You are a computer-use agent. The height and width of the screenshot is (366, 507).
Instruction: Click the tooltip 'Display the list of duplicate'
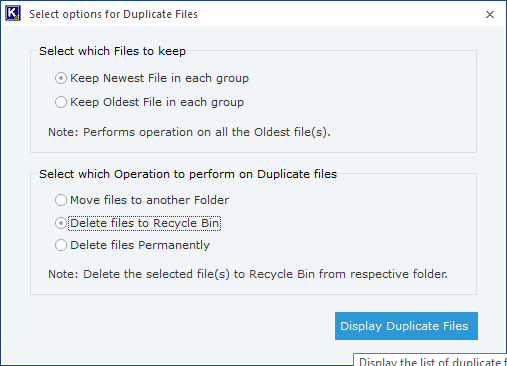coord(430,360)
